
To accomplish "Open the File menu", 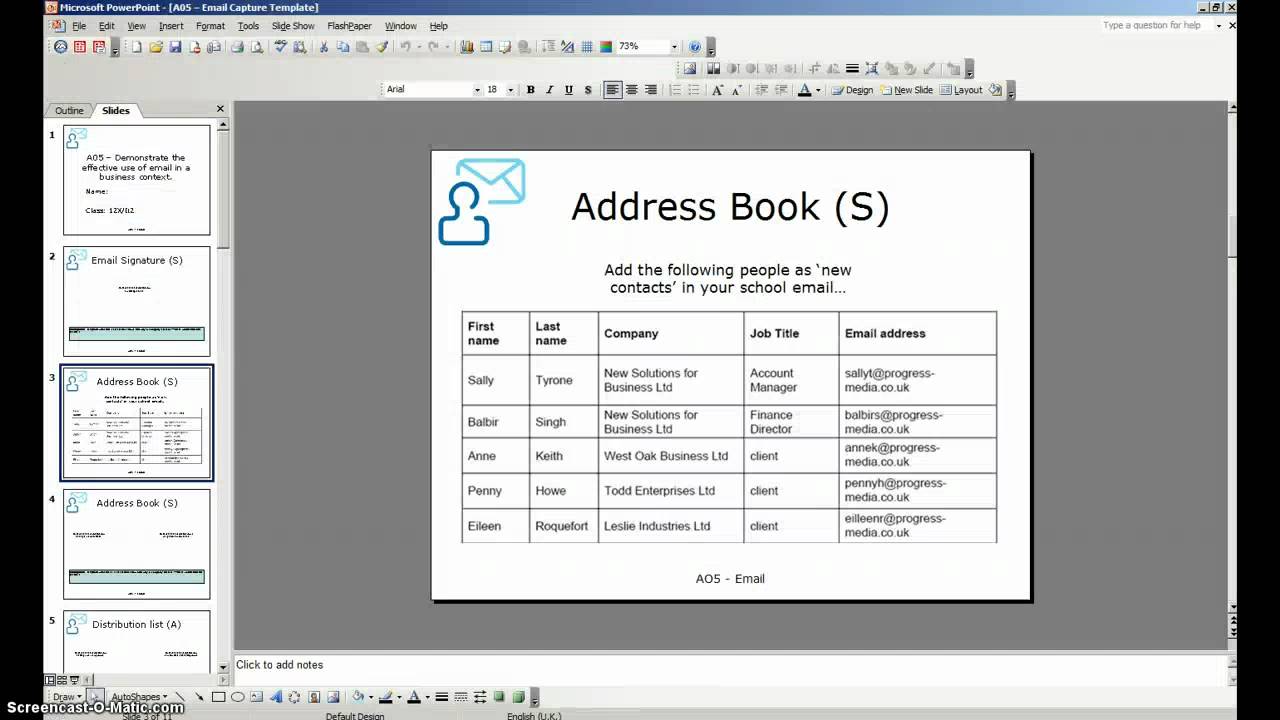I will point(79,26).
